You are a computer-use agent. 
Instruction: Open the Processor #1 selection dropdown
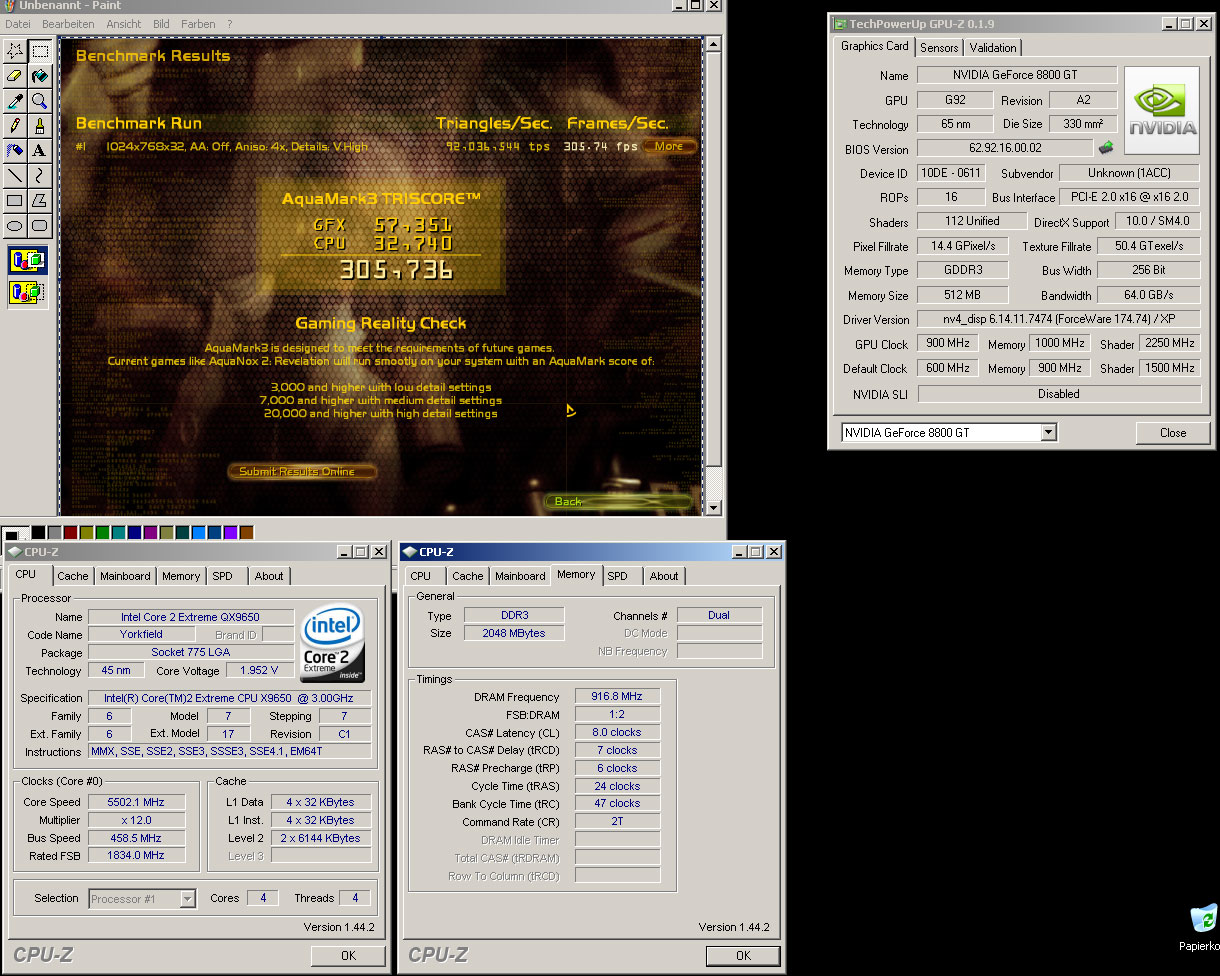click(x=187, y=898)
